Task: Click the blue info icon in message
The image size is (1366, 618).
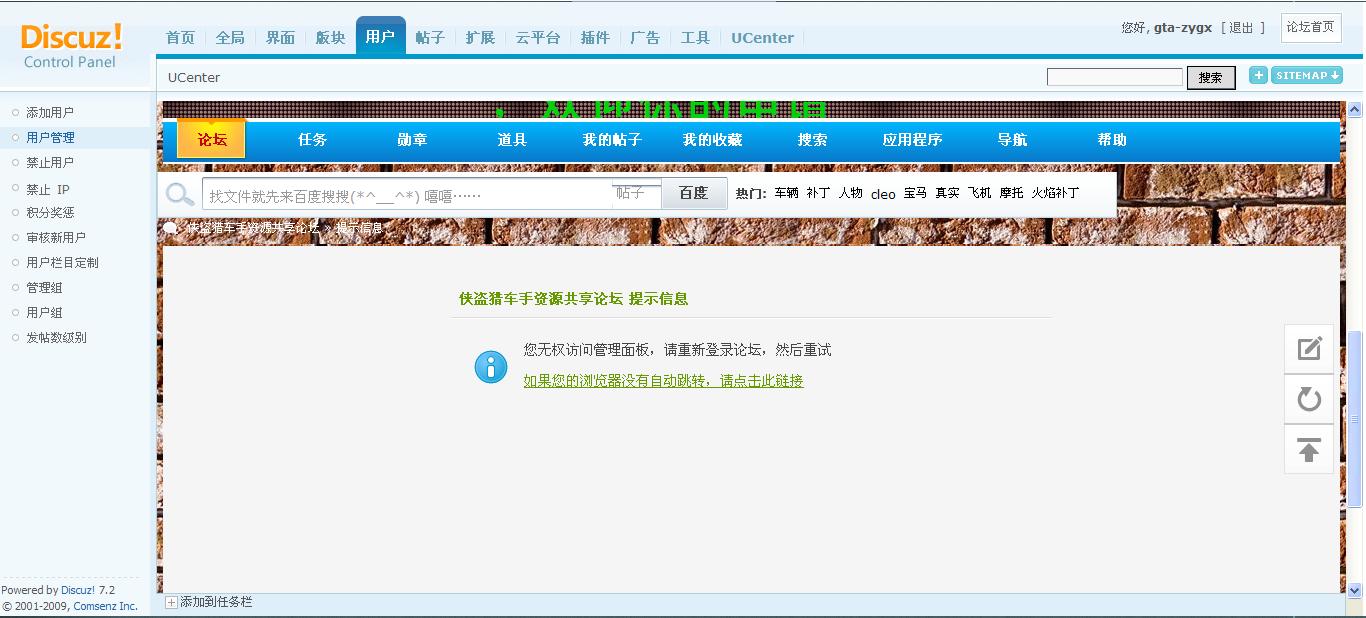Action: pyautogui.click(x=490, y=367)
